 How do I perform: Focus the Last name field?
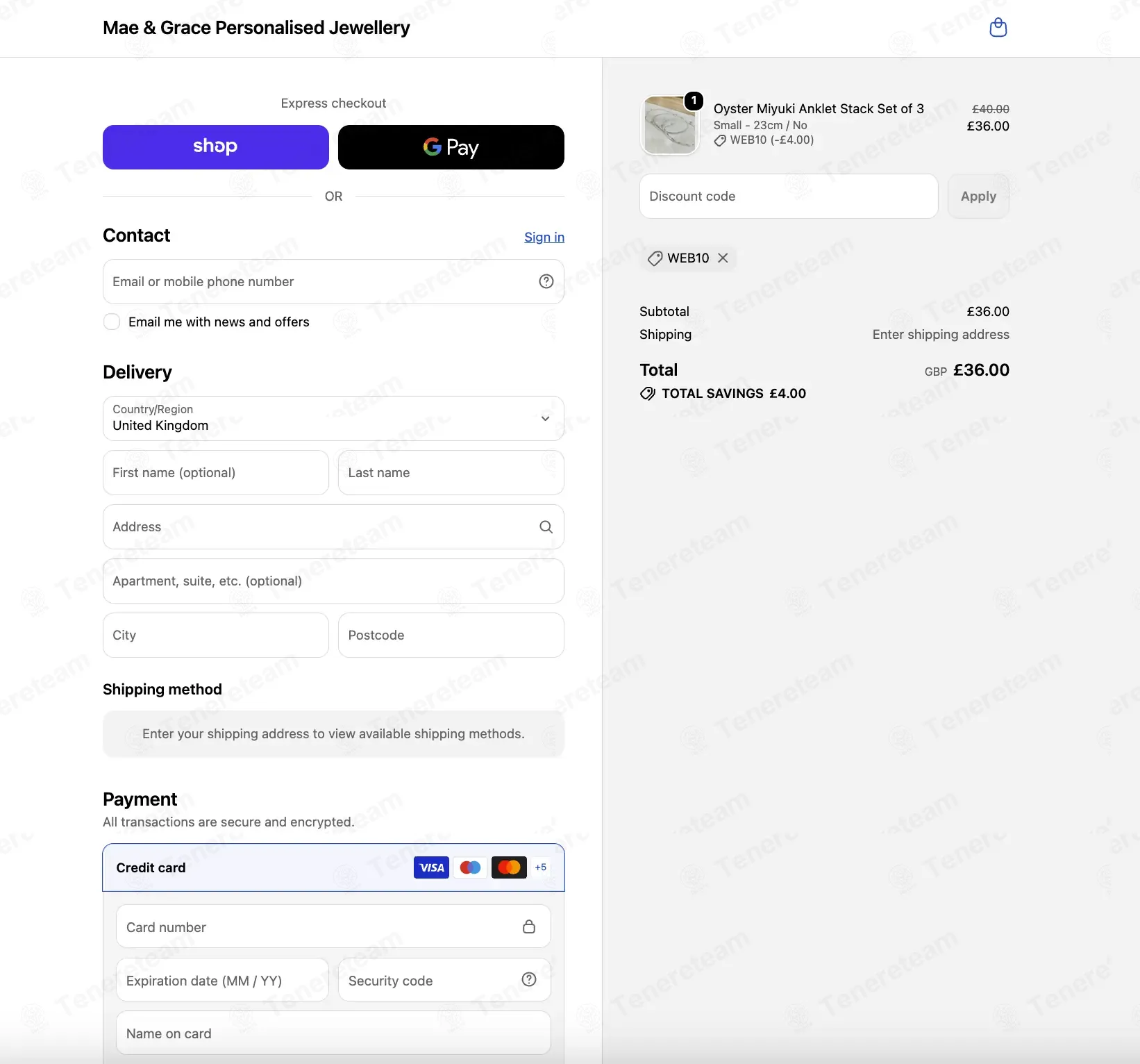(x=451, y=473)
